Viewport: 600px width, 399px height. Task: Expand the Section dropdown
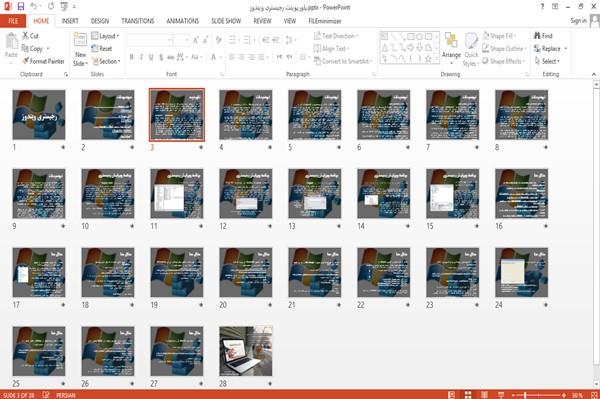click(x=106, y=61)
